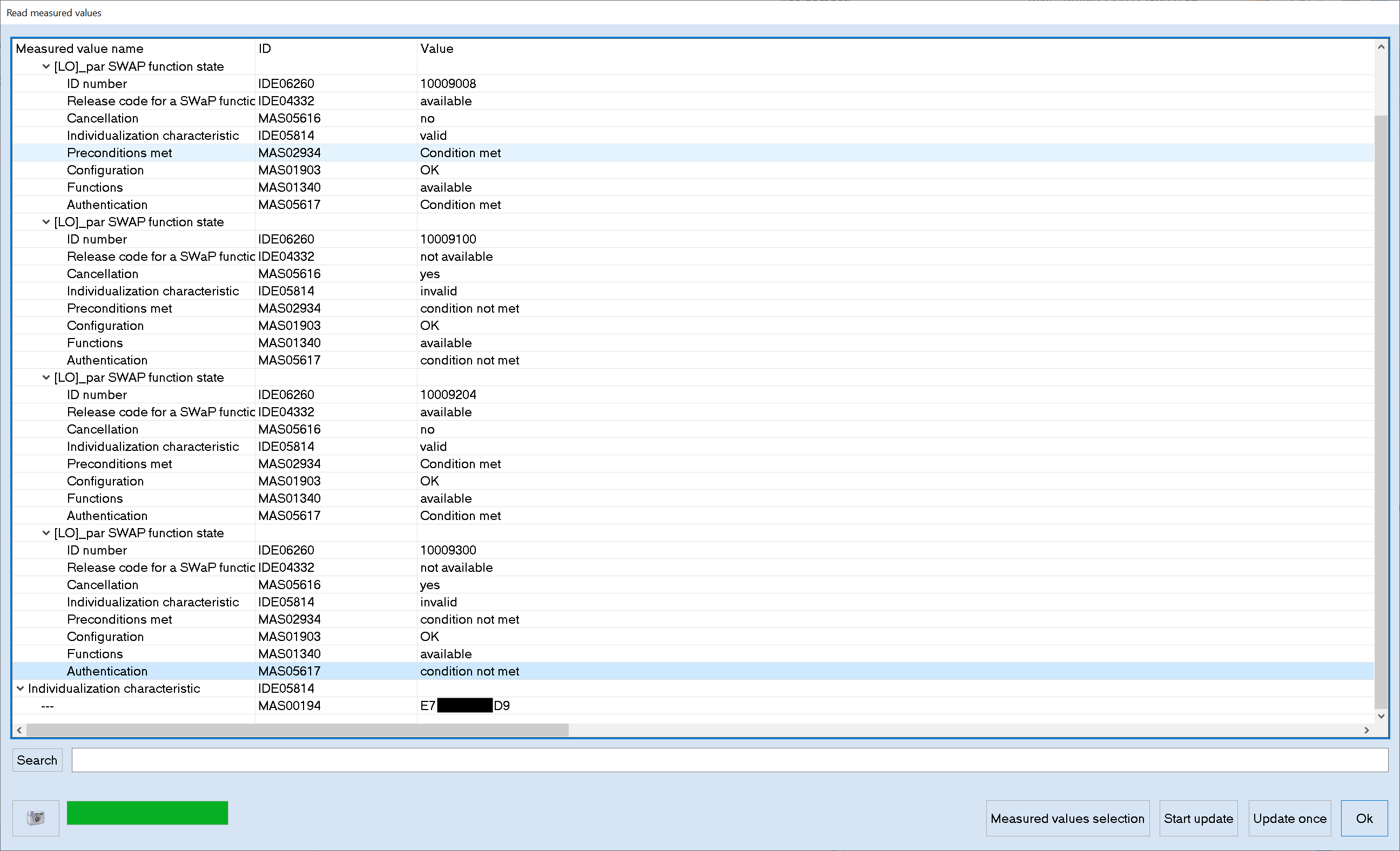Viewport: 1400px width, 851px height.
Task: Click the camera screenshot icon
Action: click(x=35, y=818)
